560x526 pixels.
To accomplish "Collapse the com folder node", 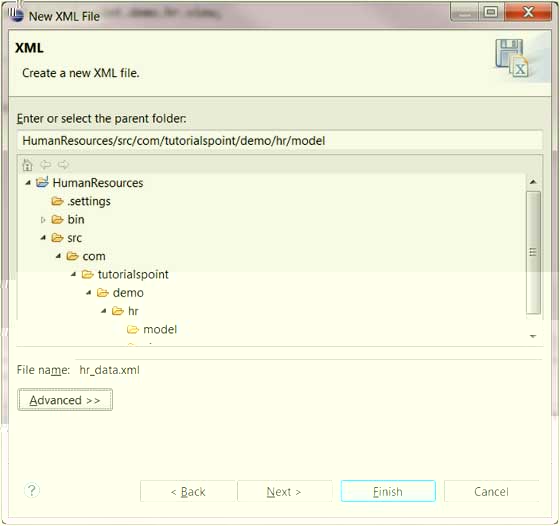I will pos(58,256).
